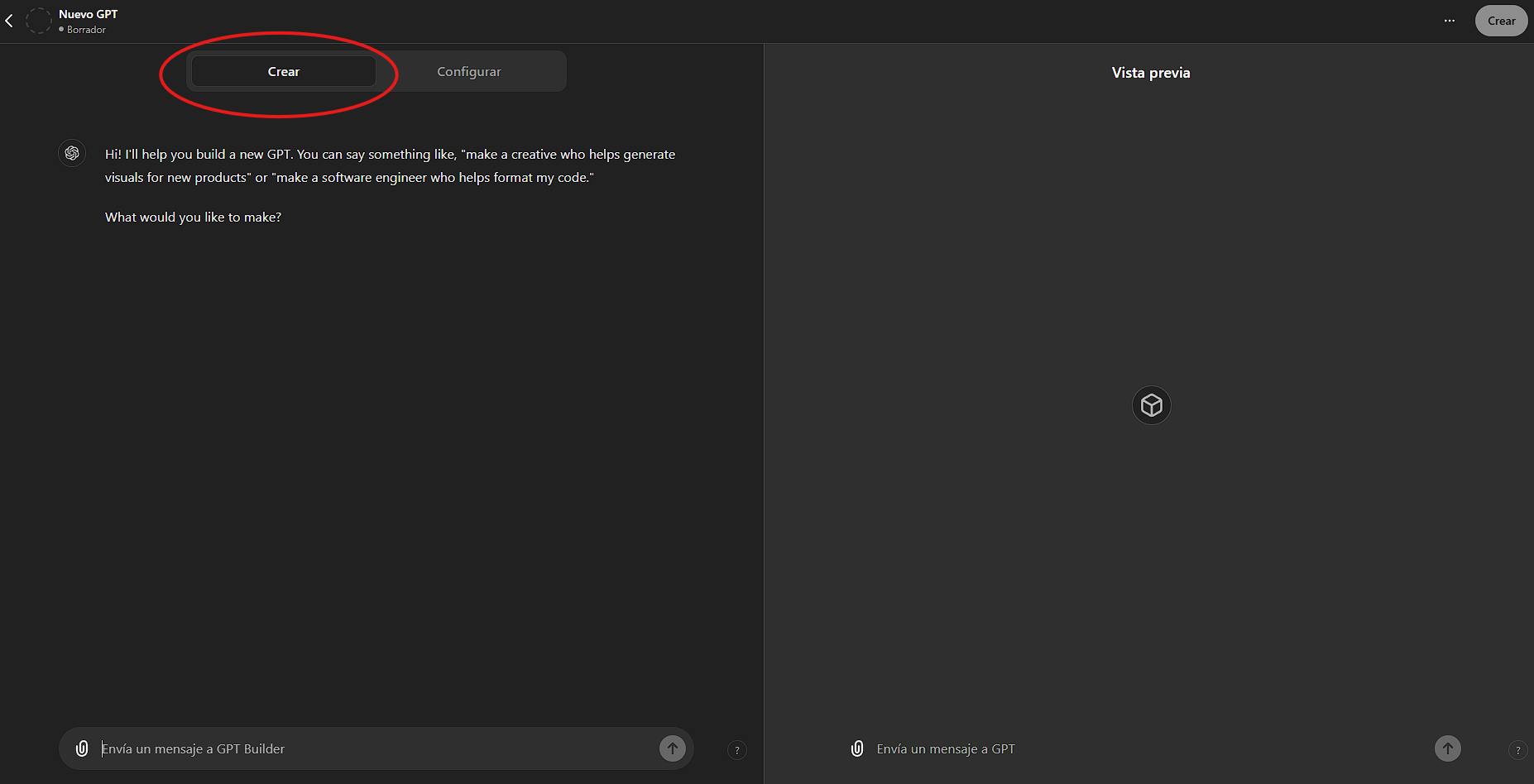The image size is (1534, 784).
Task: Click the 'Borrador' draft status label
Action: click(86, 30)
